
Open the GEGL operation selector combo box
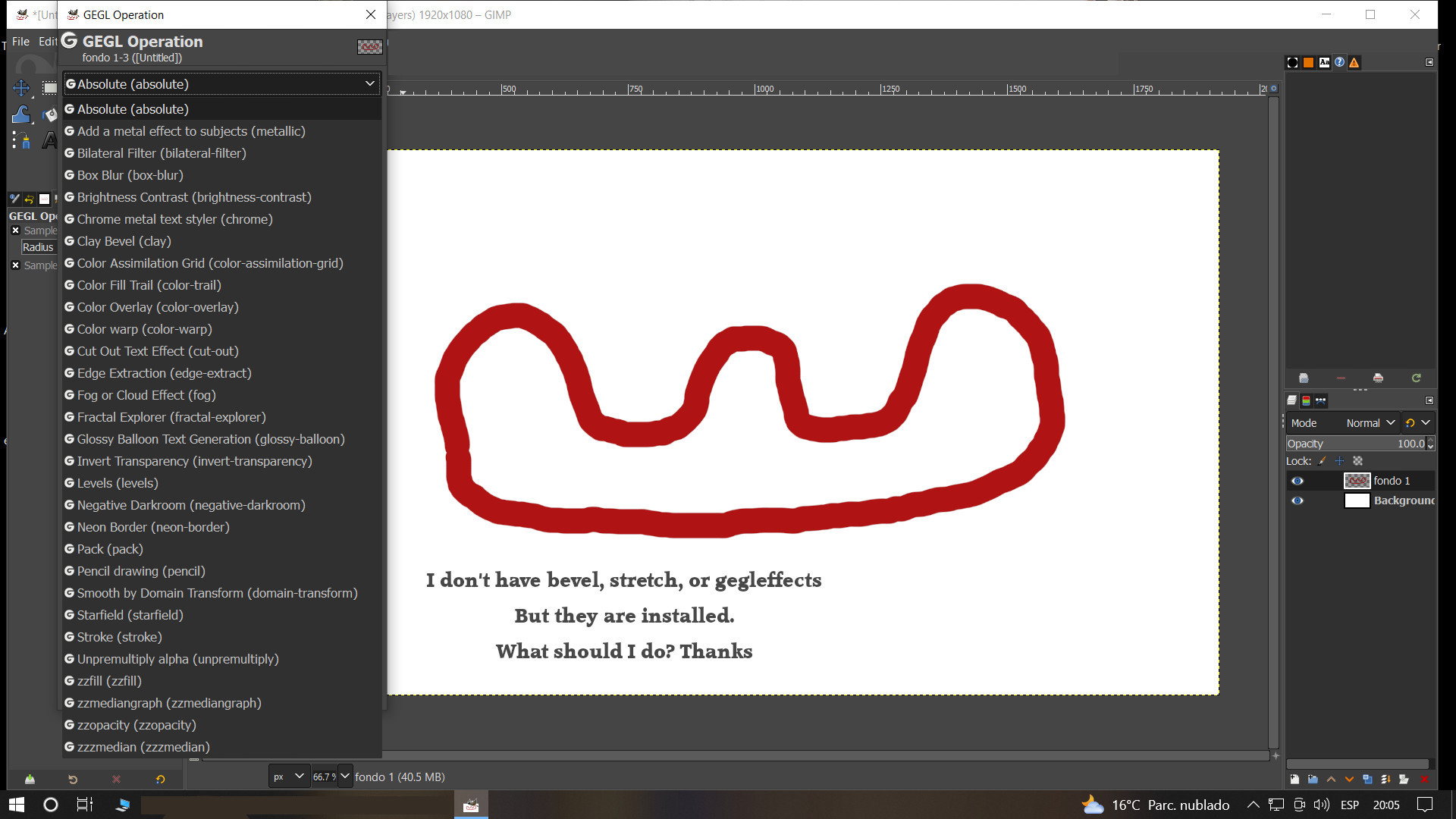(x=221, y=84)
